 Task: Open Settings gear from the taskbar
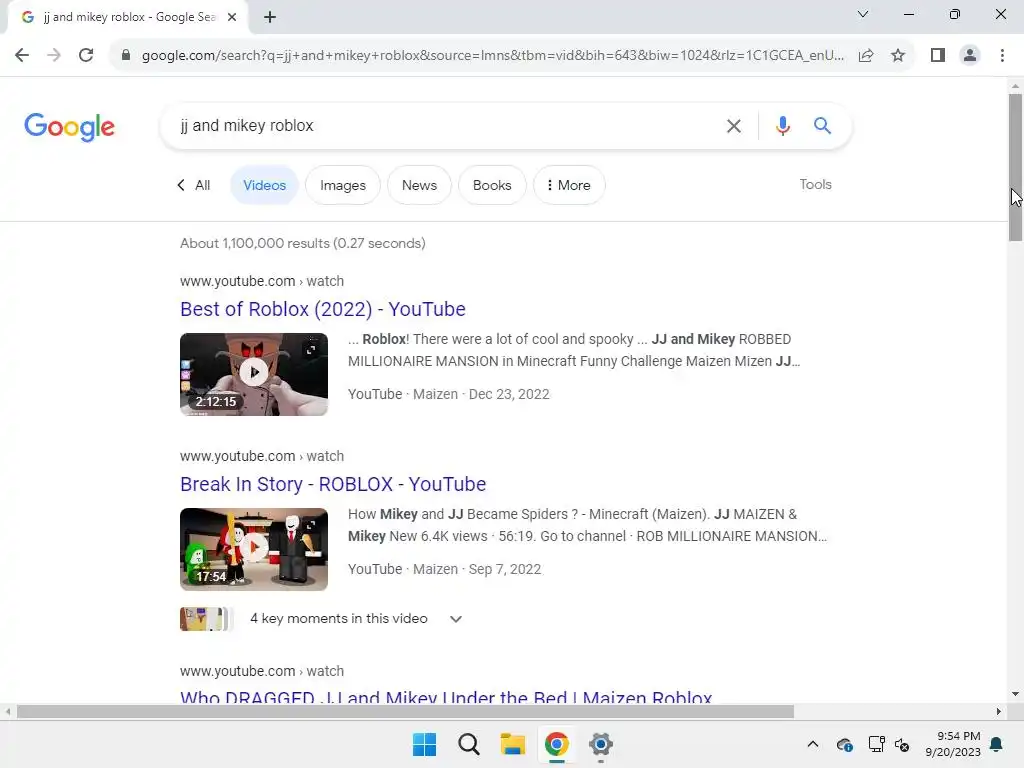click(600, 744)
